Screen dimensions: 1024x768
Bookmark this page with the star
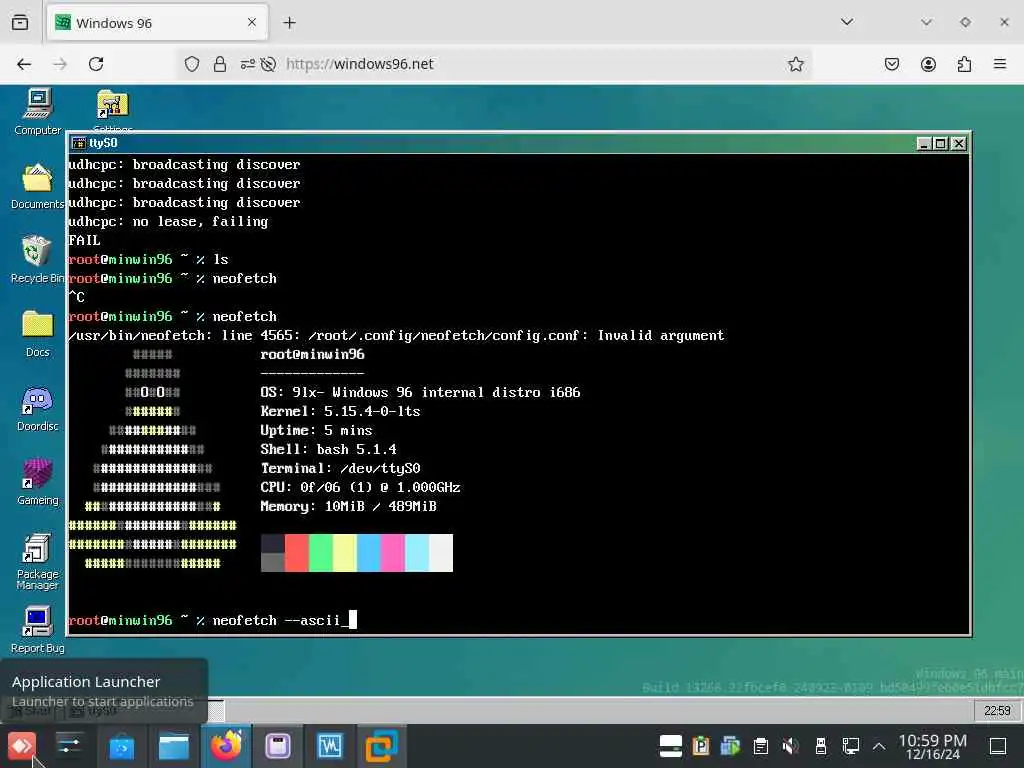tap(795, 64)
